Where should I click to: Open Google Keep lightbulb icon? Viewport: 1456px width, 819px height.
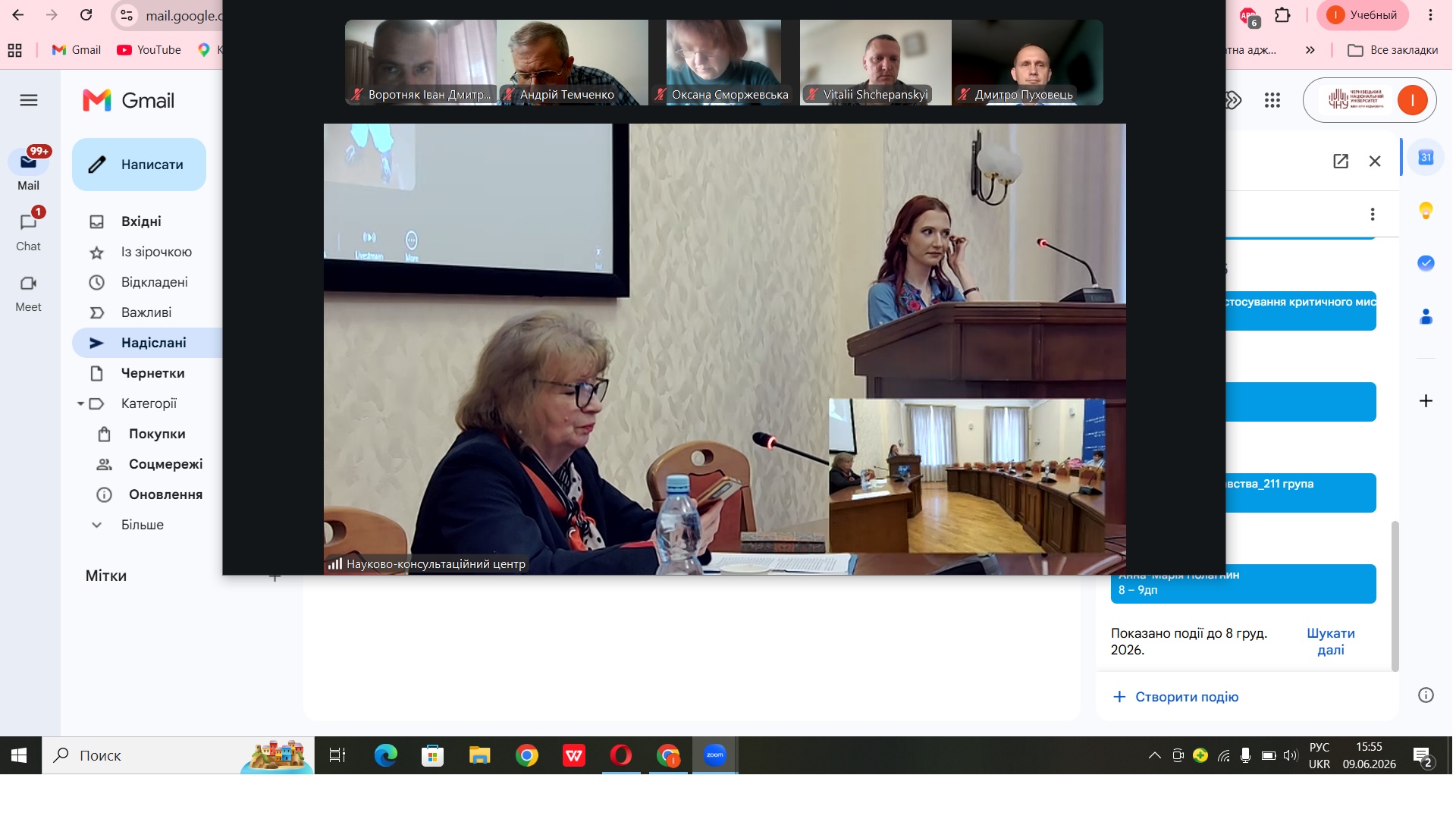(1426, 210)
